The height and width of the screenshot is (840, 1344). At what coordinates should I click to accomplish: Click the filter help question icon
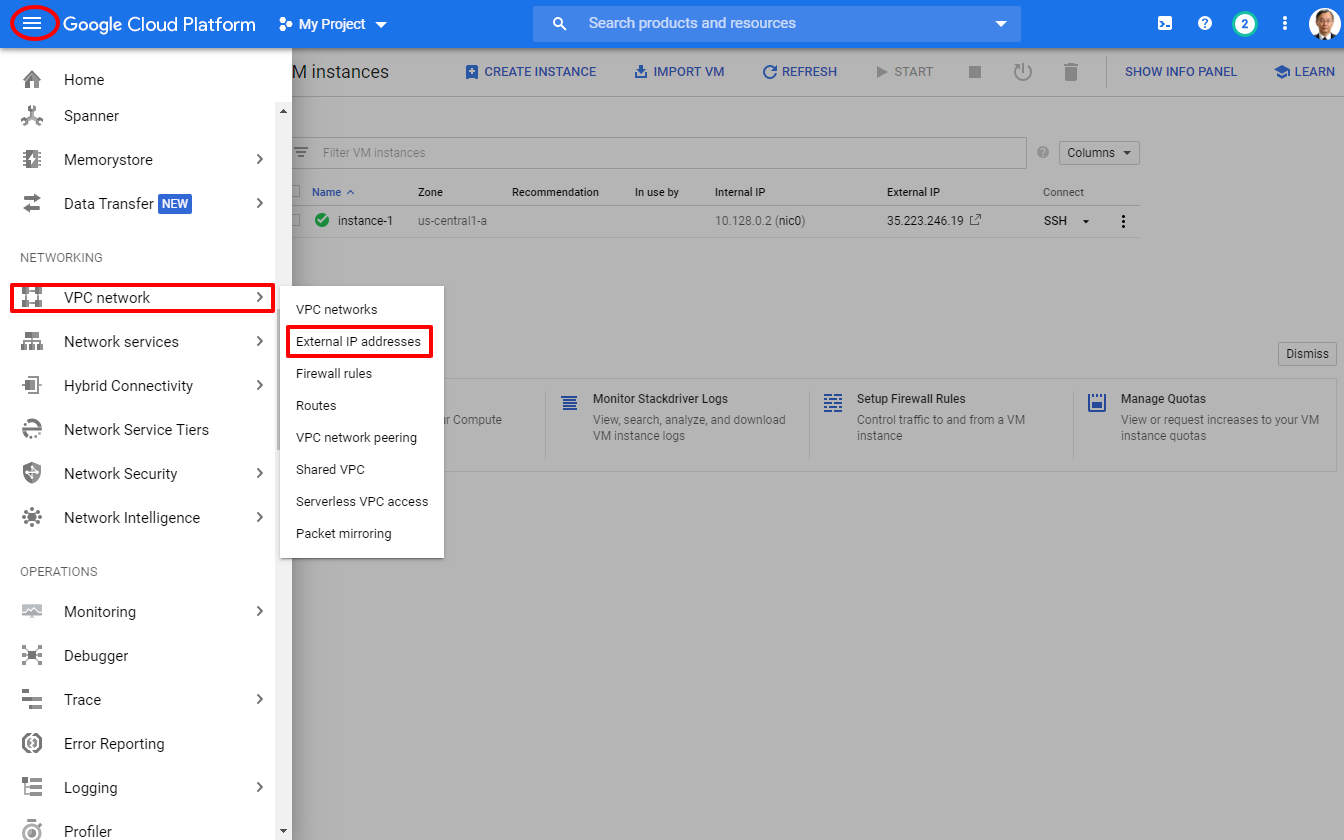[1043, 153]
